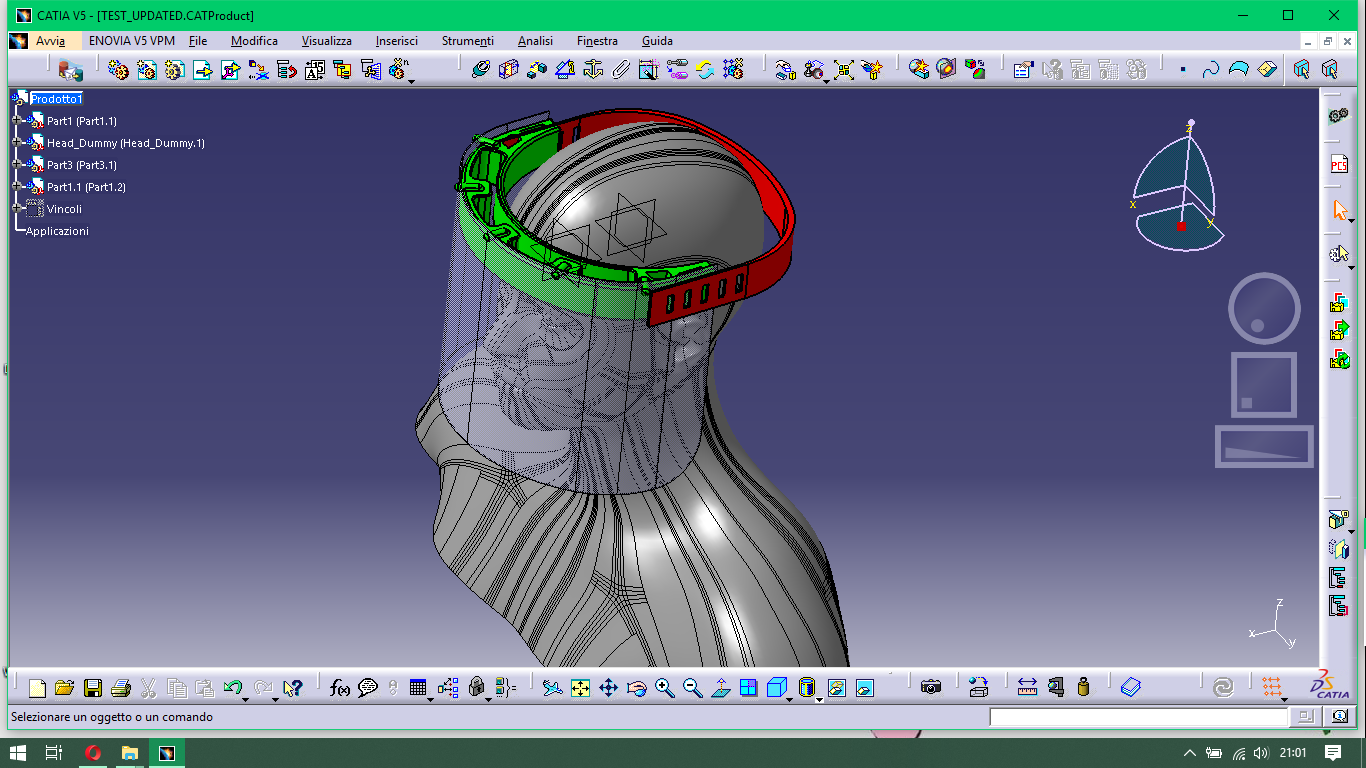The image size is (1366, 768).
Task: Select the Fit All In tool
Action: (x=580, y=688)
